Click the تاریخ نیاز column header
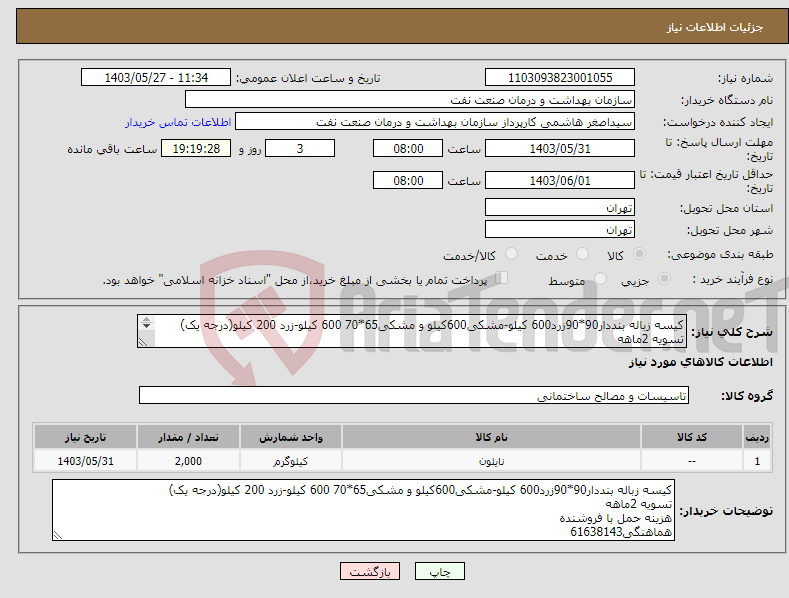Viewport: 789px width, 598px height. 85,437
